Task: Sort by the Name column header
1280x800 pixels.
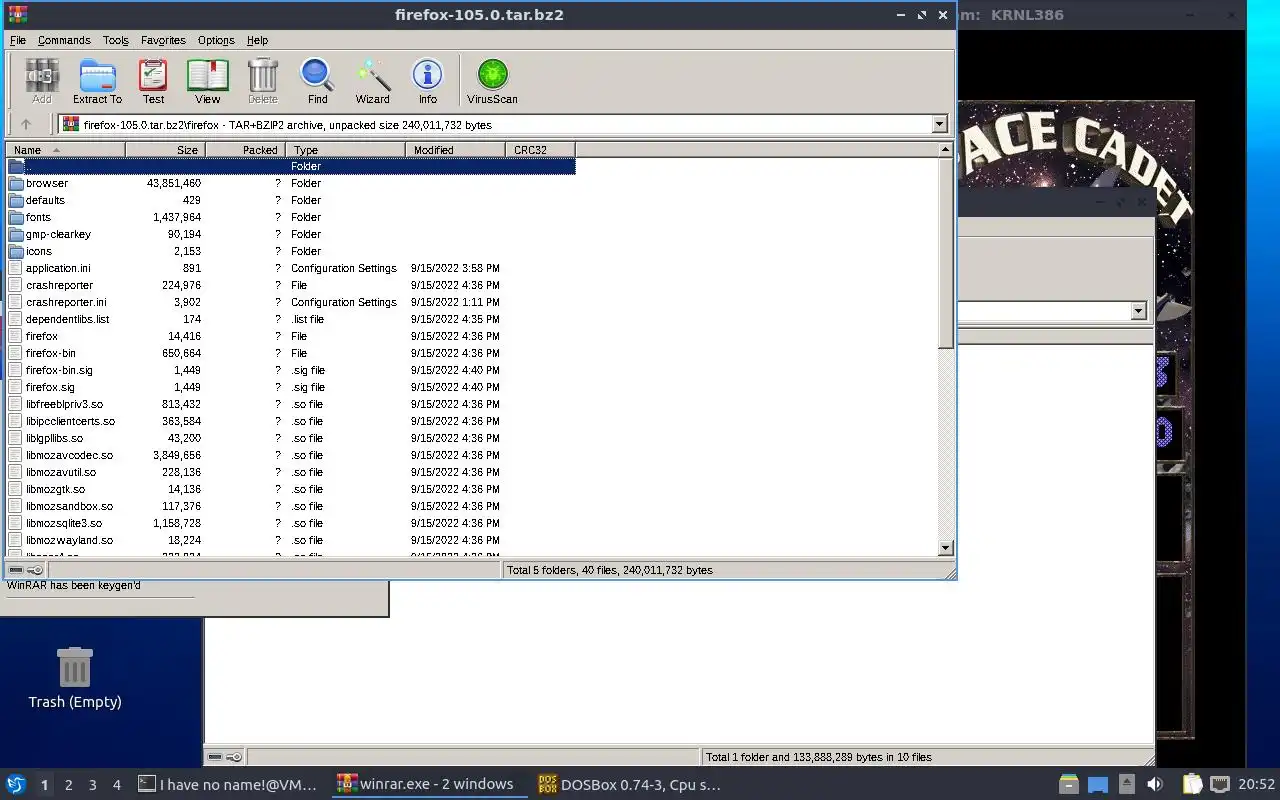Action: tap(65, 150)
